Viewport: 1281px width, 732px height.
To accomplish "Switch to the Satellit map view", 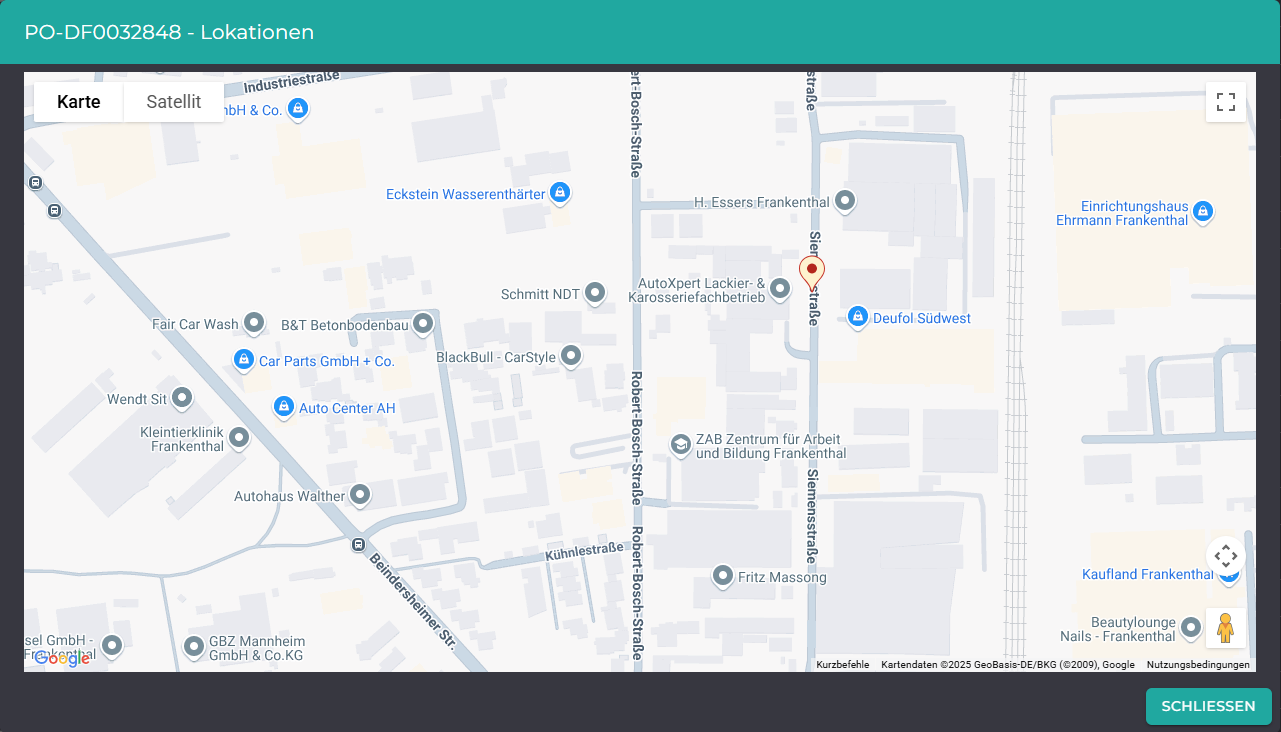I will 174,102.
